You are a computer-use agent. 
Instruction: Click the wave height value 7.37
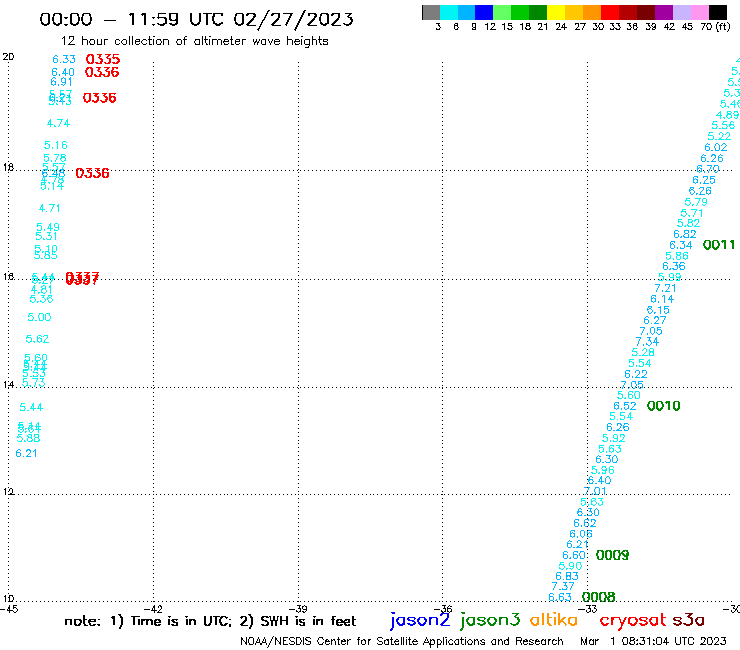coord(563,586)
